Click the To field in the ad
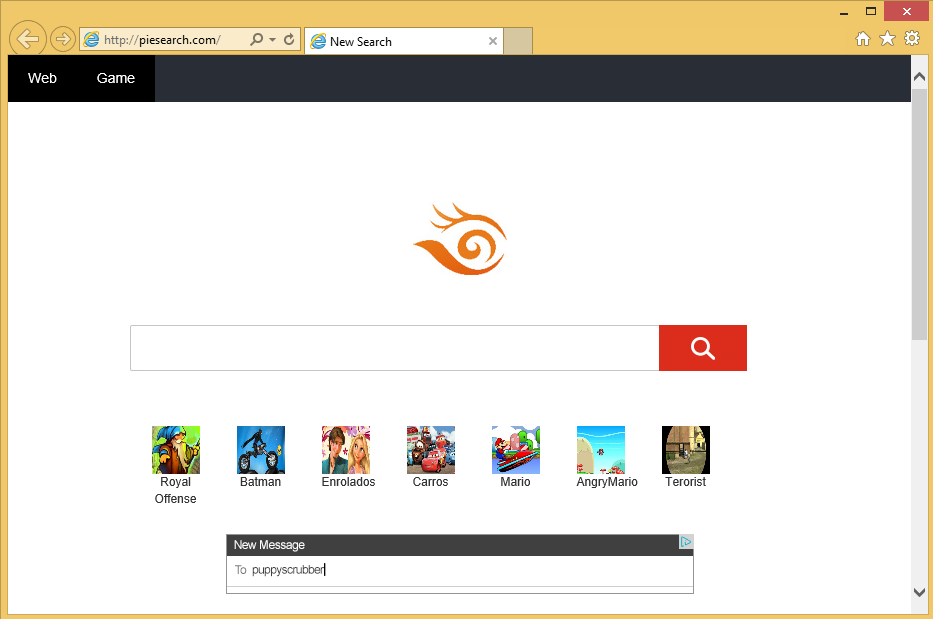 pos(460,570)
